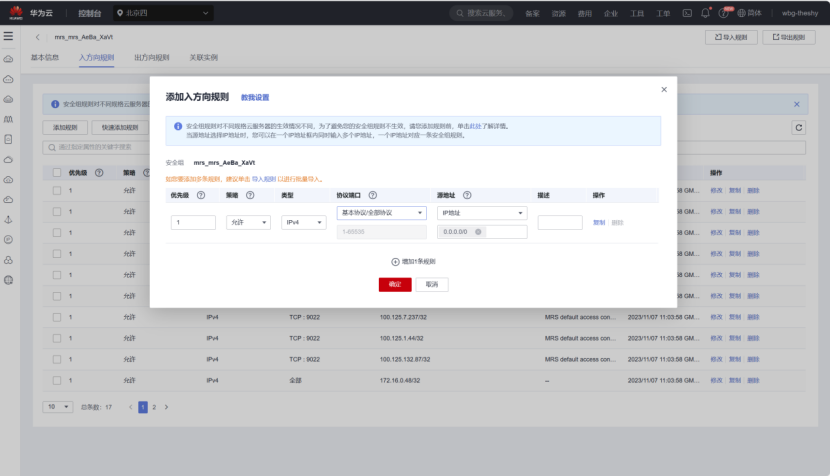Click the 此处 link in the notice
Viewport: 831px width, 476px height.
tap(475, 126)
